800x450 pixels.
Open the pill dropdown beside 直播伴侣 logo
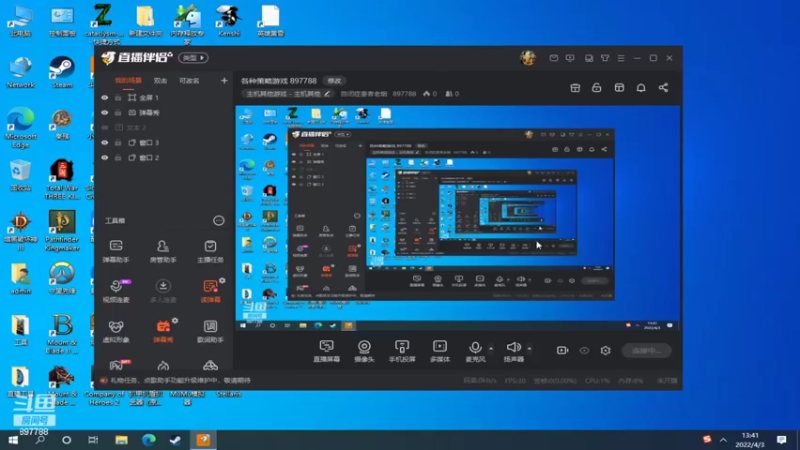193,58
